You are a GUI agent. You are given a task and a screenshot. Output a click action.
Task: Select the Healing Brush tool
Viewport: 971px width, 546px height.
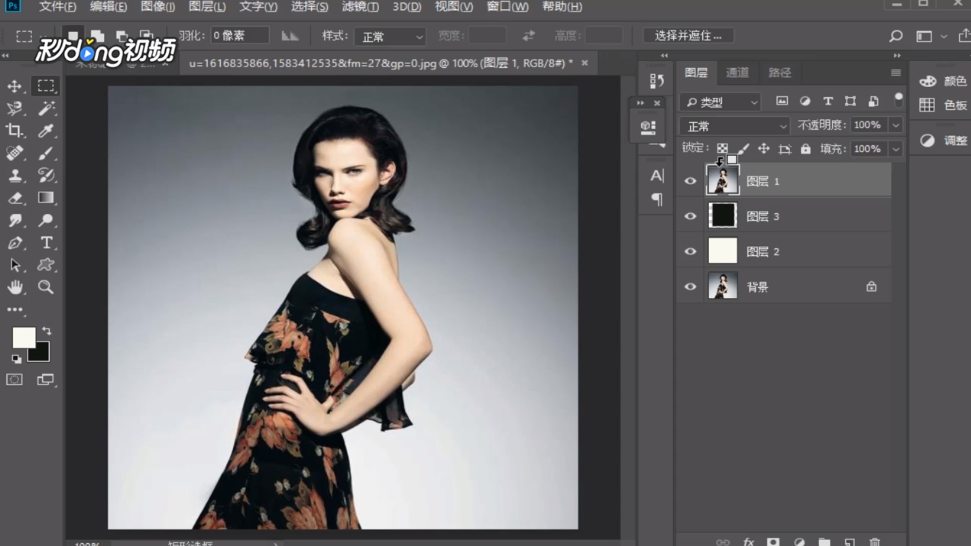click(x=14, y=153)
